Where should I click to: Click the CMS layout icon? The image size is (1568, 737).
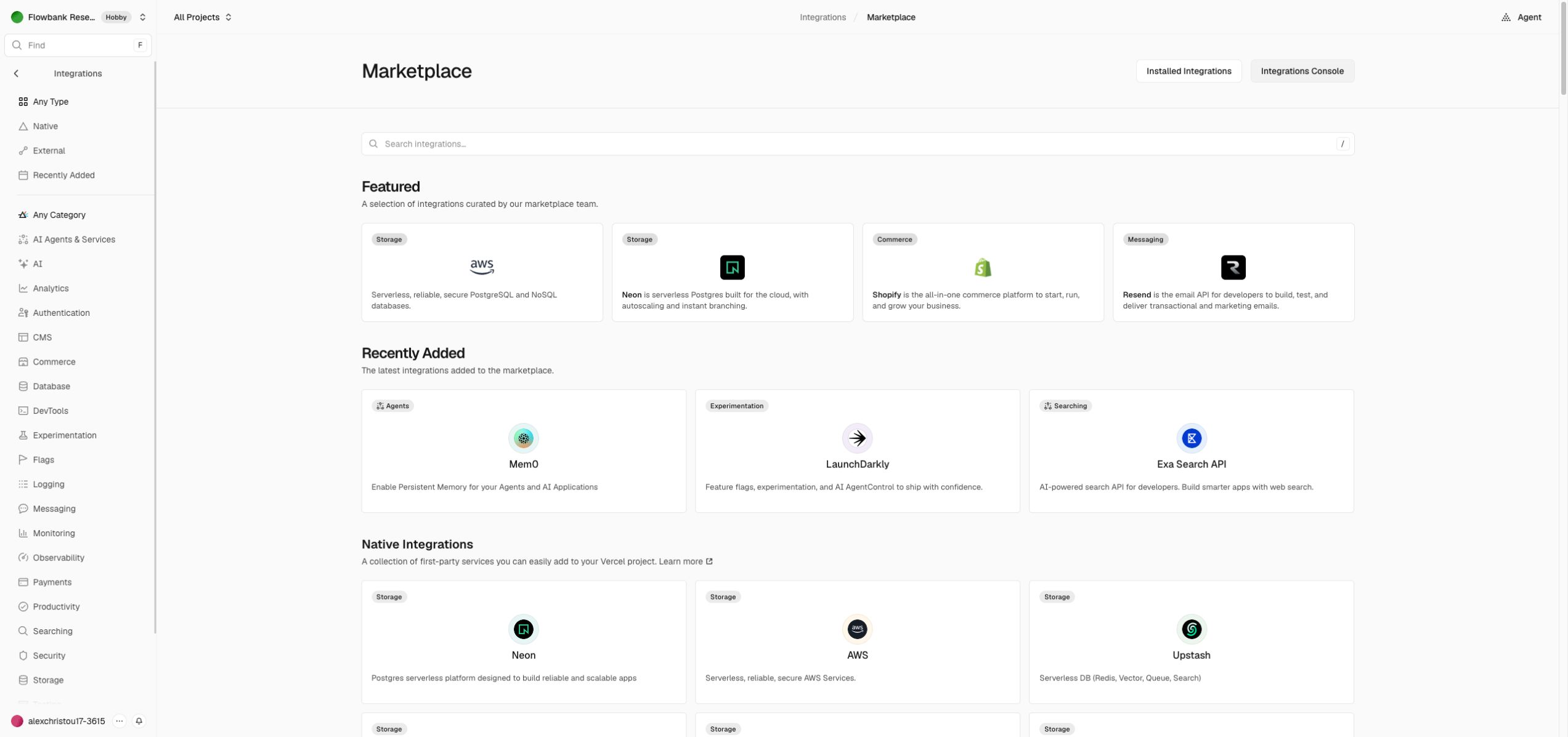pyautogui.click(x=23, y=337)
